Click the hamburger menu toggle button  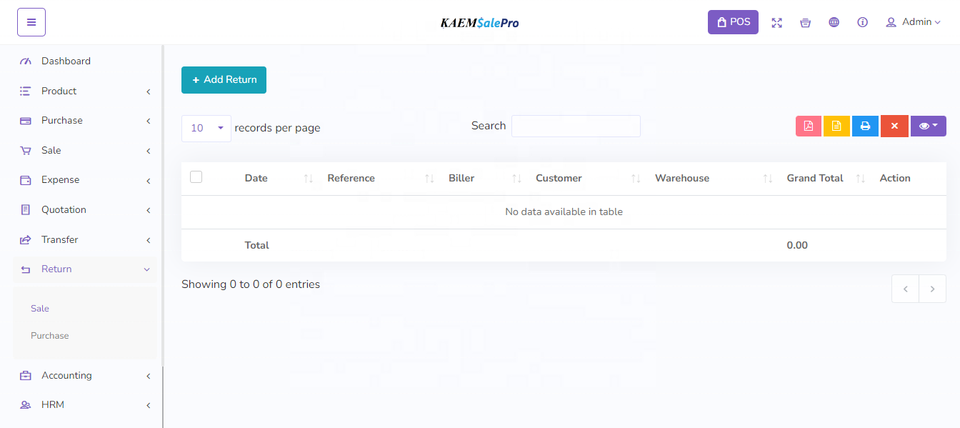tap(31, 22)
